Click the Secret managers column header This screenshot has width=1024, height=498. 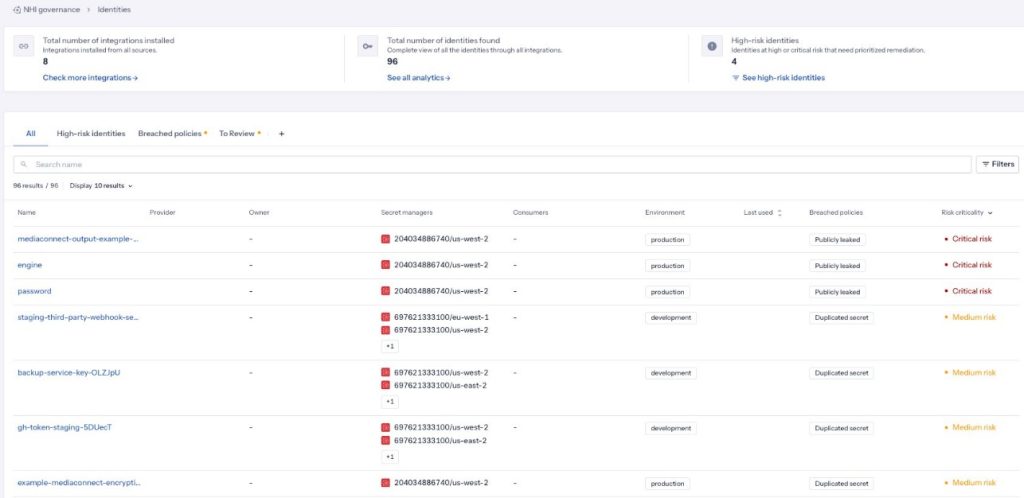(x=406, y=213)
